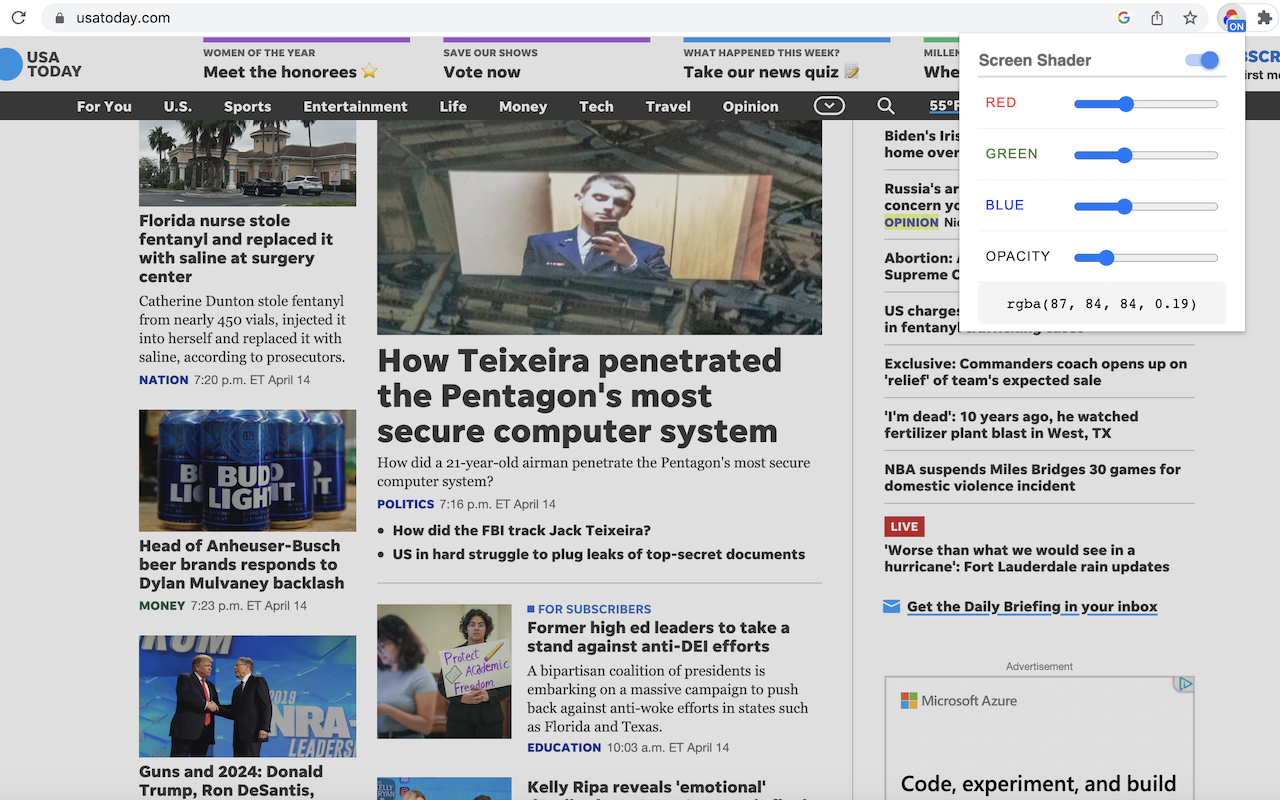Expand the more sections chevron in navigation
This screenshot has height=800, width=1280.
point(829,106)
